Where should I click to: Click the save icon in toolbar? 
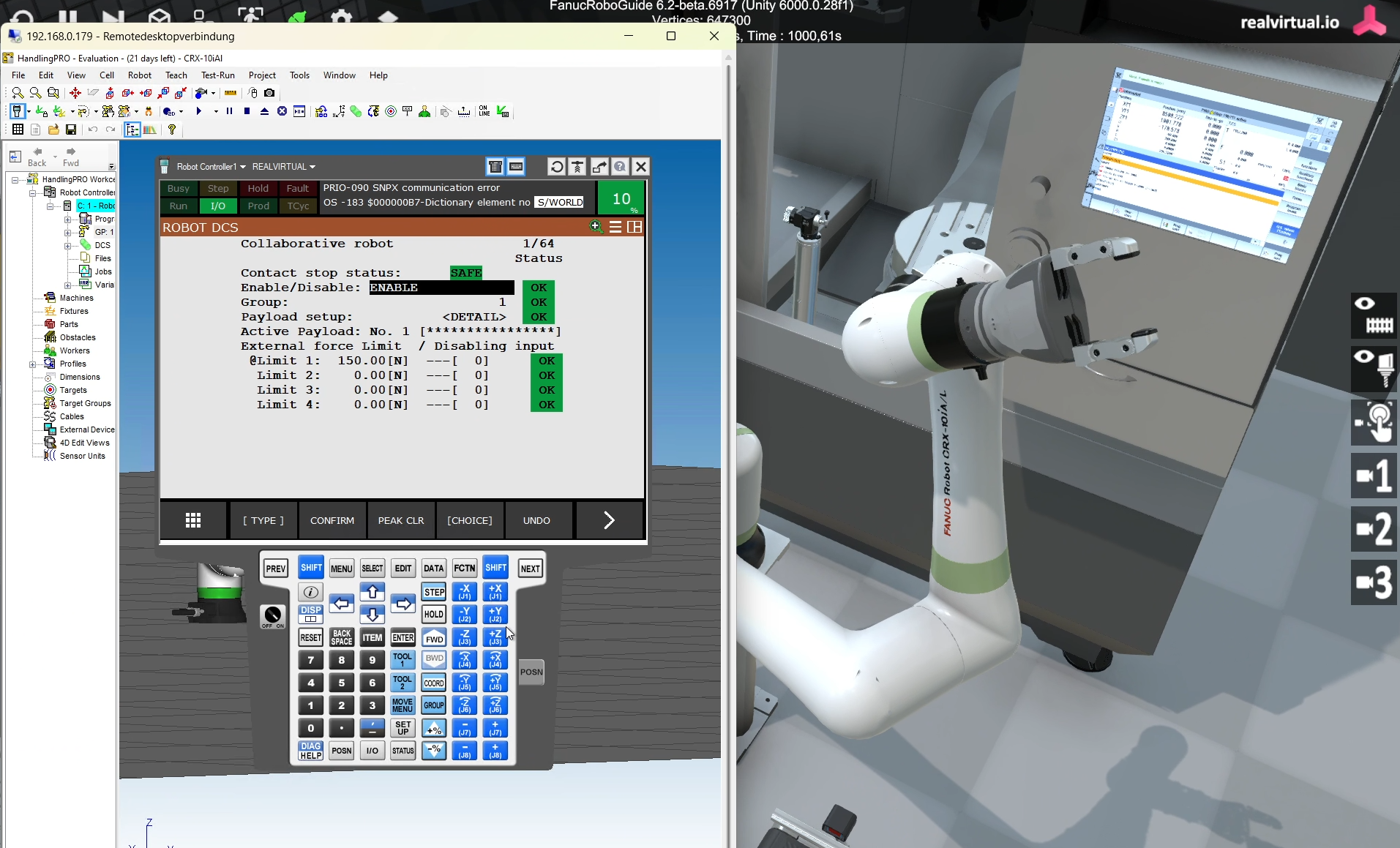[x=71, y=130]
